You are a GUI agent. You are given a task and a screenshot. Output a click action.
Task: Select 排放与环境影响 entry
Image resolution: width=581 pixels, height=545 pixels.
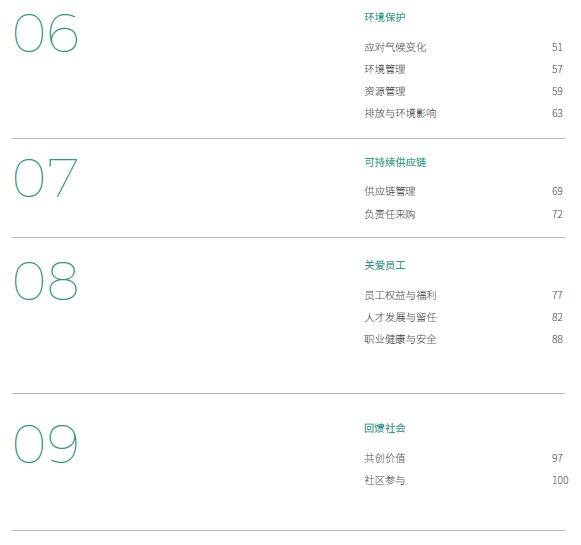(400, 113)
